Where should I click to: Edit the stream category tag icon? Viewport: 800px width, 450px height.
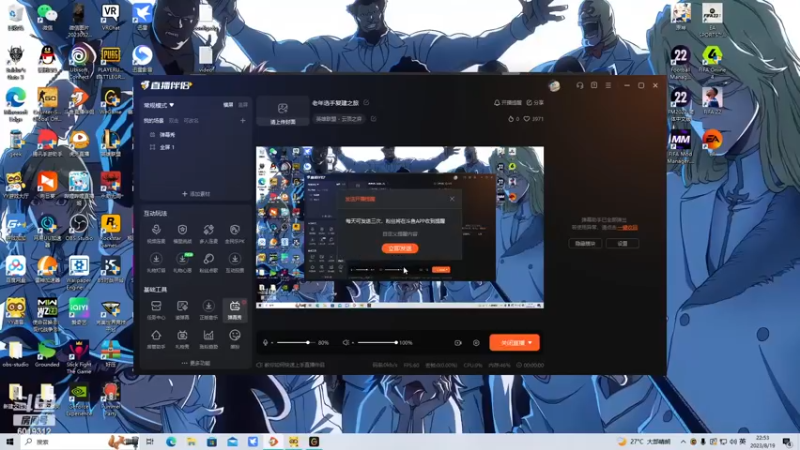[373, 119]
